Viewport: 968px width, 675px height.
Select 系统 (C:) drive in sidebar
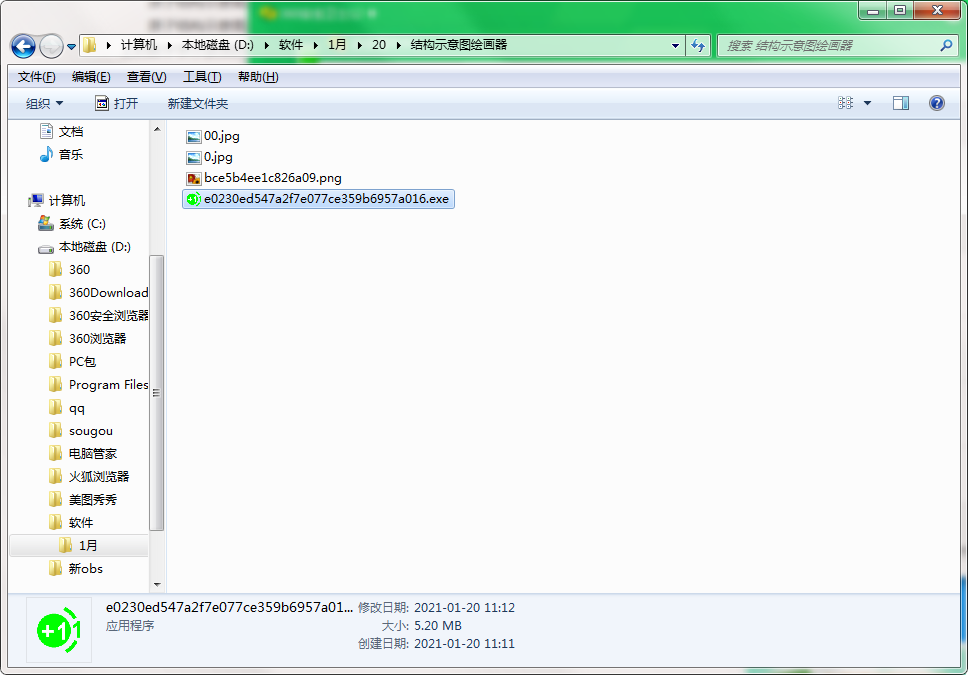coord(81,224)
